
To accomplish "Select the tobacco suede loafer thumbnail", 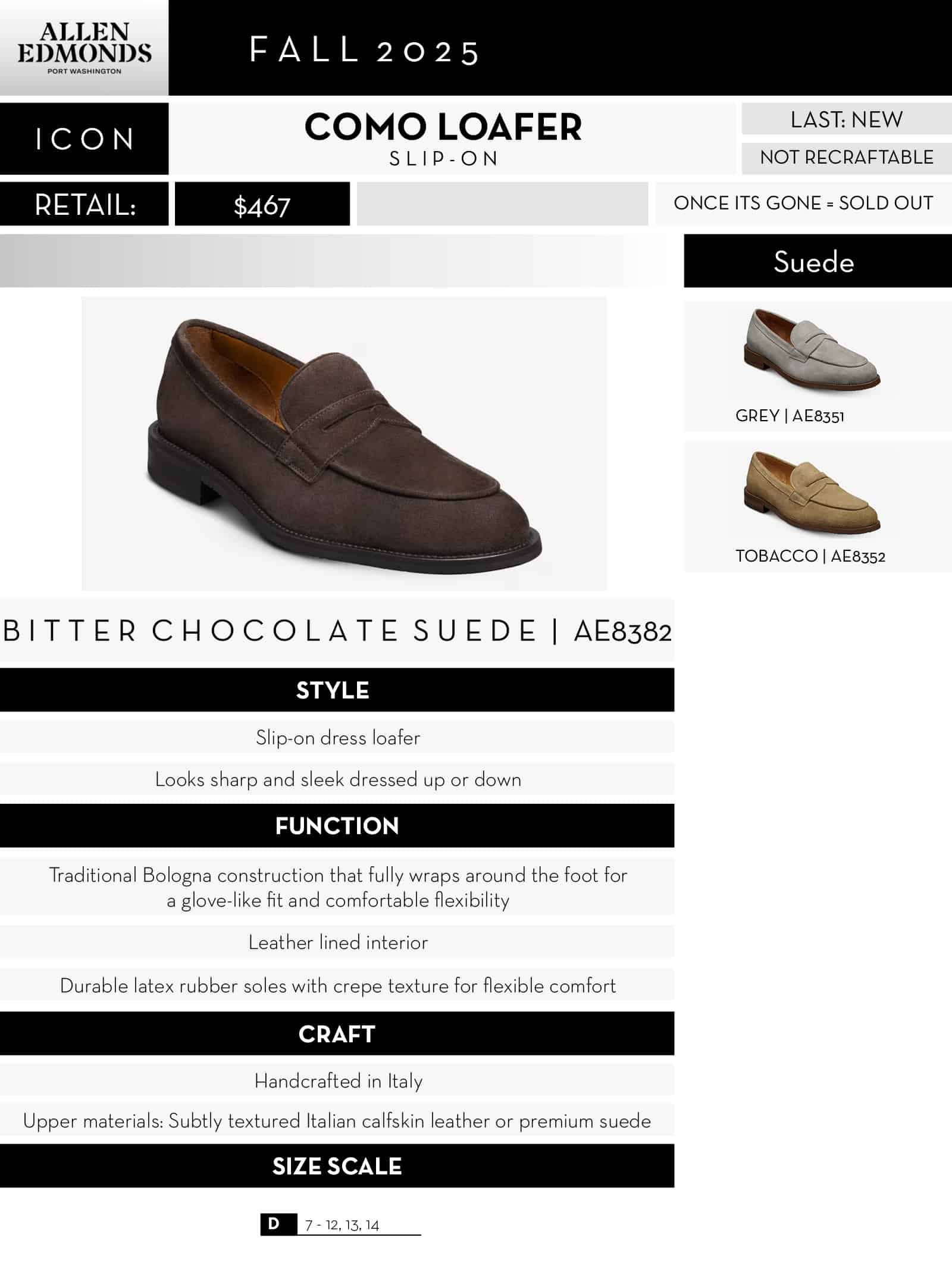I will tap(812, 492).
